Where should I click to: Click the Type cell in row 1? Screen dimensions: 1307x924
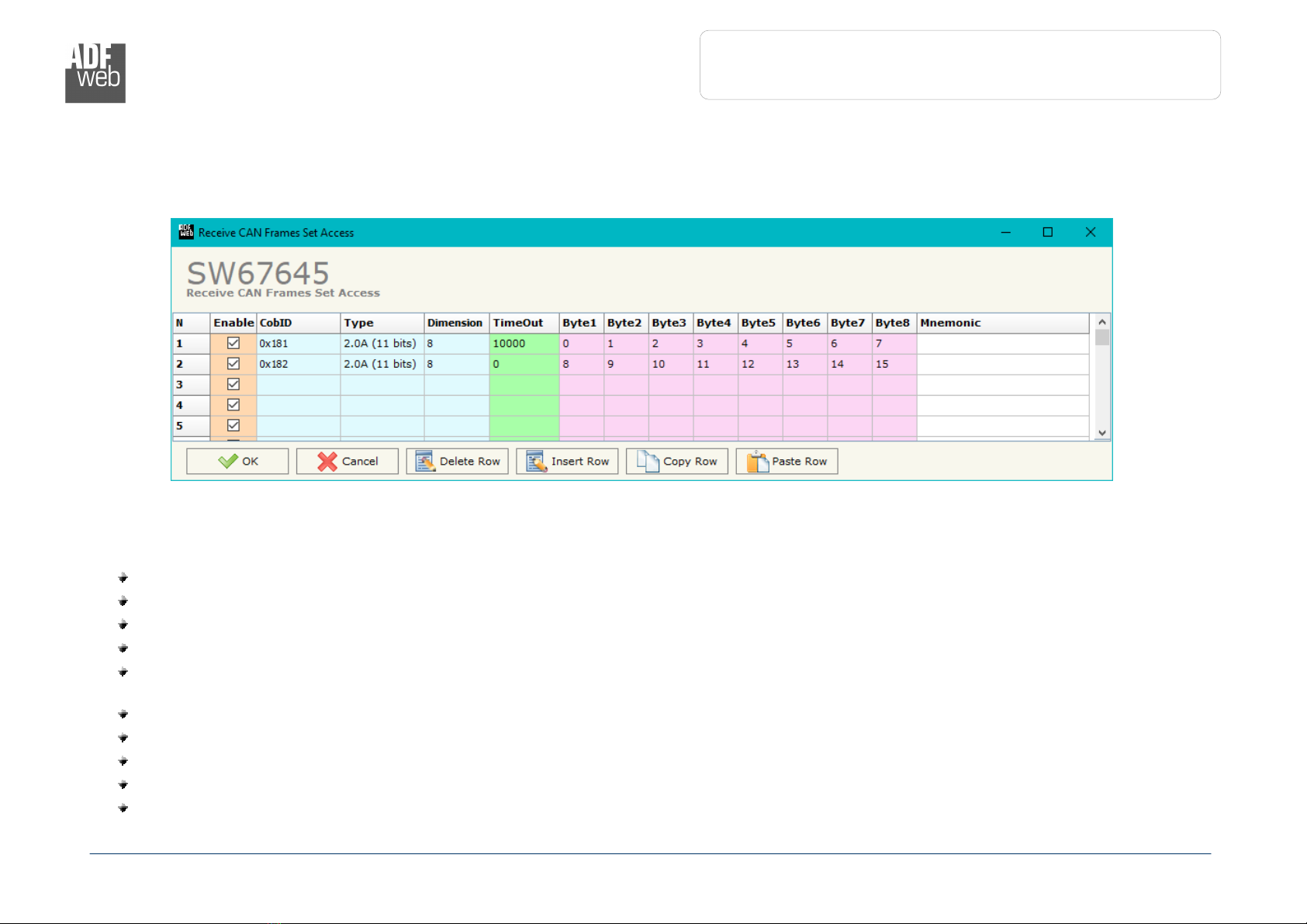click(x=382, y=344)
